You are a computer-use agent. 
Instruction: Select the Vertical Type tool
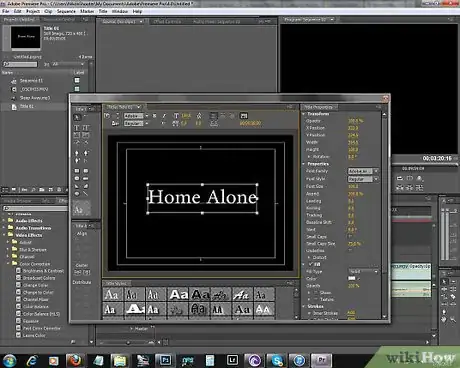(x=86, y=128)
